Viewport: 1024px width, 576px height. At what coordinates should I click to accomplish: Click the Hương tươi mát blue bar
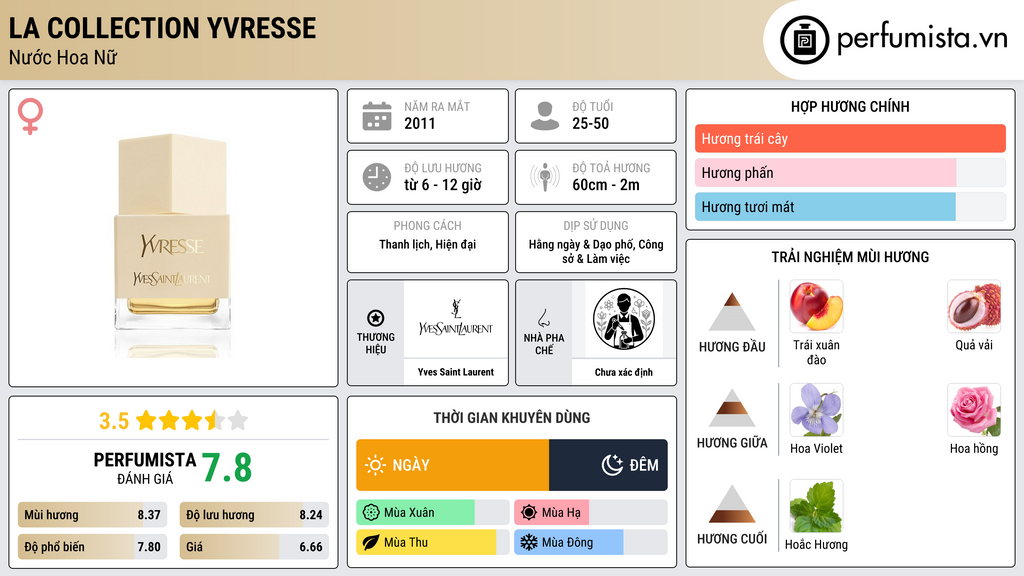[x=850, y=206]
